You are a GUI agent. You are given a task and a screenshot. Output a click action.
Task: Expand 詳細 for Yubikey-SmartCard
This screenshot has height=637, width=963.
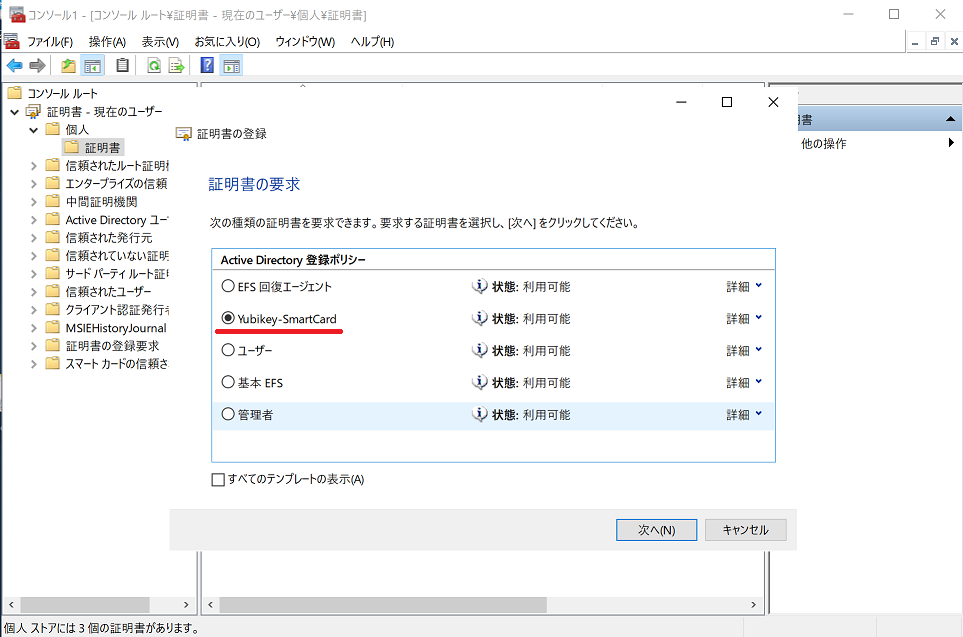(743, 319)
